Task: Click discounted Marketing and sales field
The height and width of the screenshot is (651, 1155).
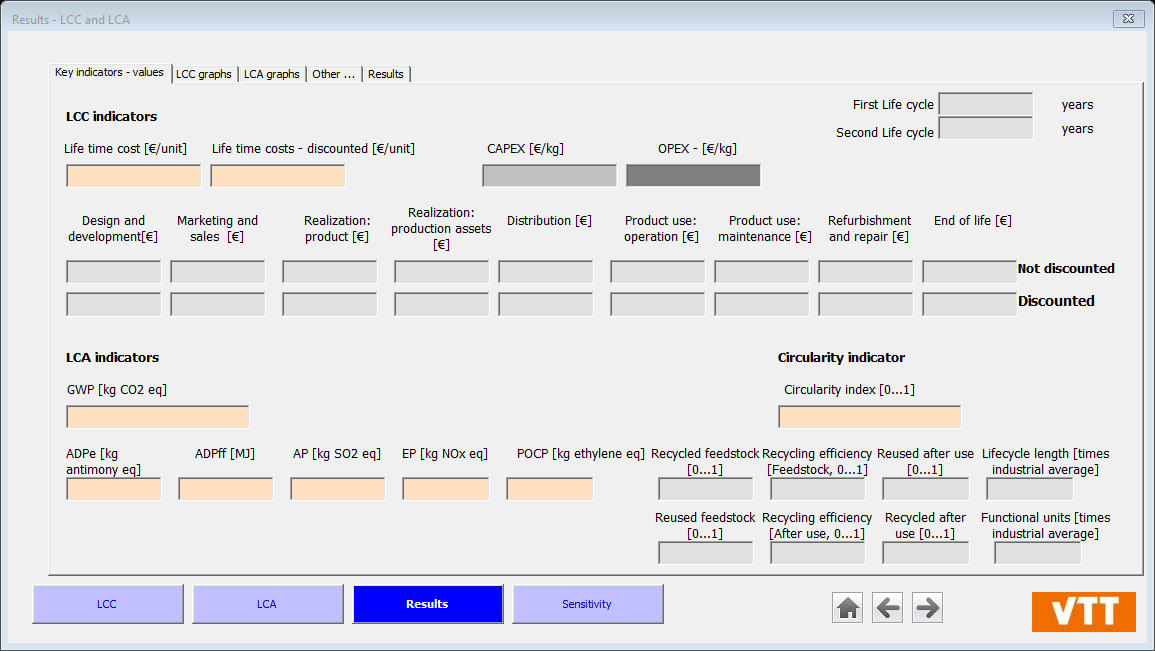Action: click(217, 304)
